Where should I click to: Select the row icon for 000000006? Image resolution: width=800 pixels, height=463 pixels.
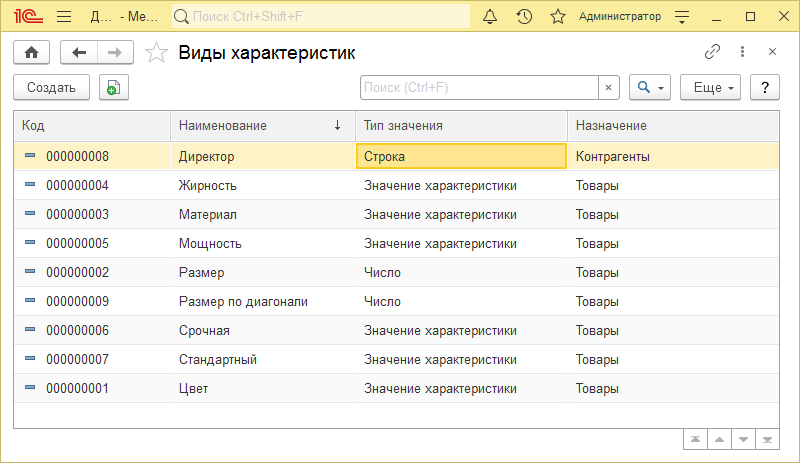(30, 330)
